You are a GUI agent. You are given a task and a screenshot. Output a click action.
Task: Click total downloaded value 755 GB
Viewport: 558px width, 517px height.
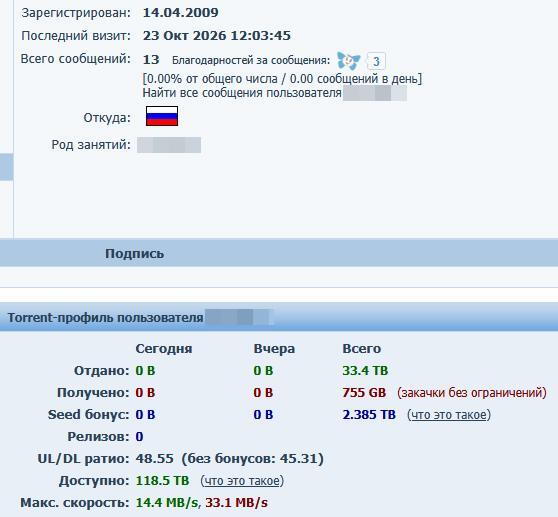point(364,393)
